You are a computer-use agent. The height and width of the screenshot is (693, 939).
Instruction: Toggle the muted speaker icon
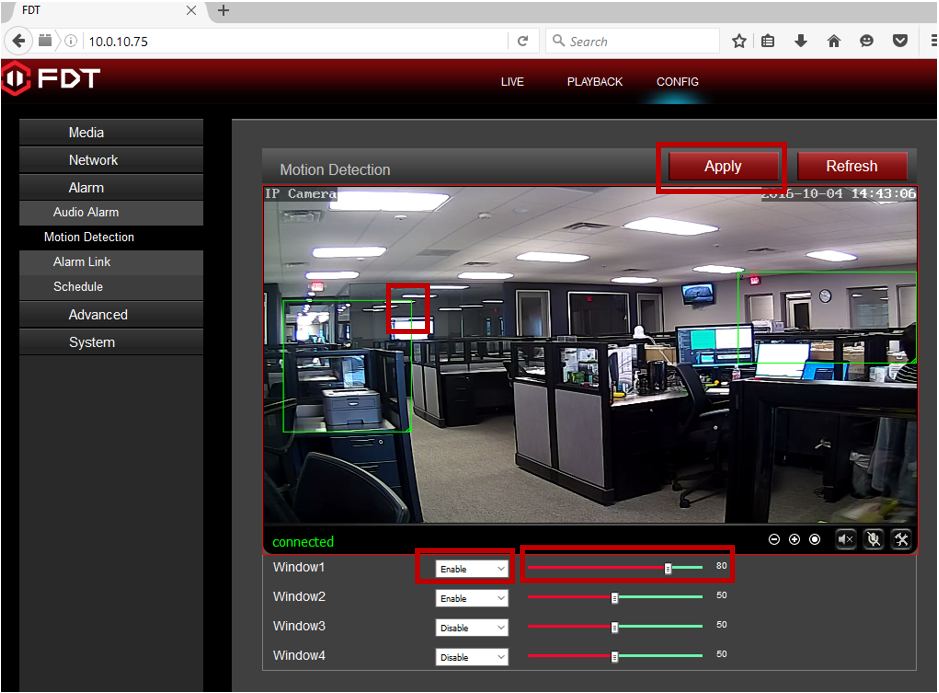click(846, 540)
